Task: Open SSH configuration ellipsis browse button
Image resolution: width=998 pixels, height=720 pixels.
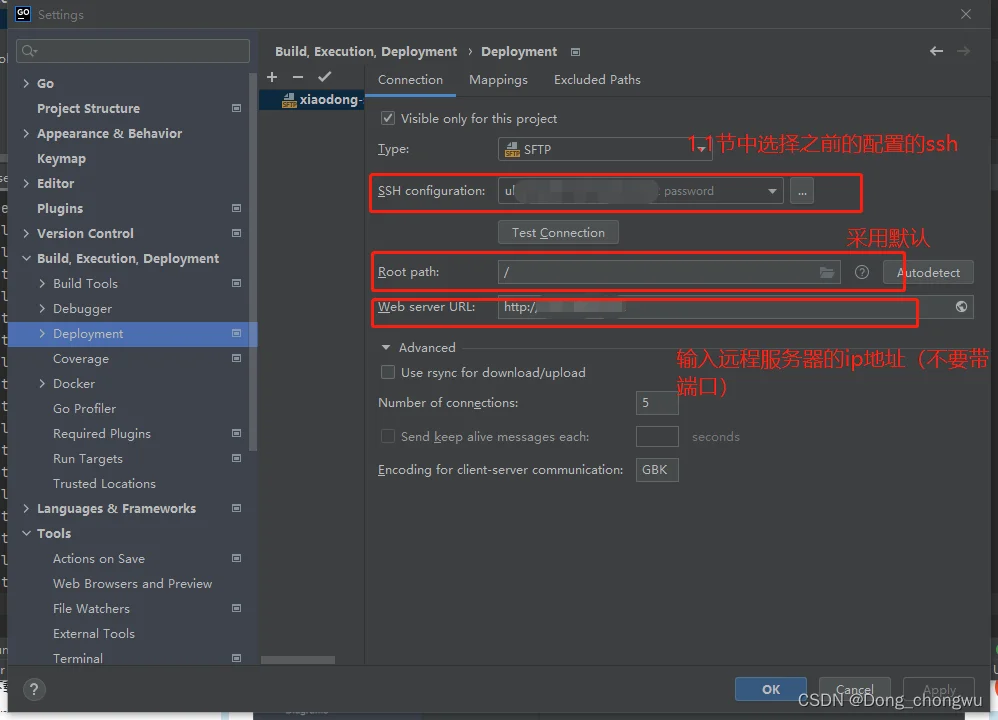Action: pos(801,191)
